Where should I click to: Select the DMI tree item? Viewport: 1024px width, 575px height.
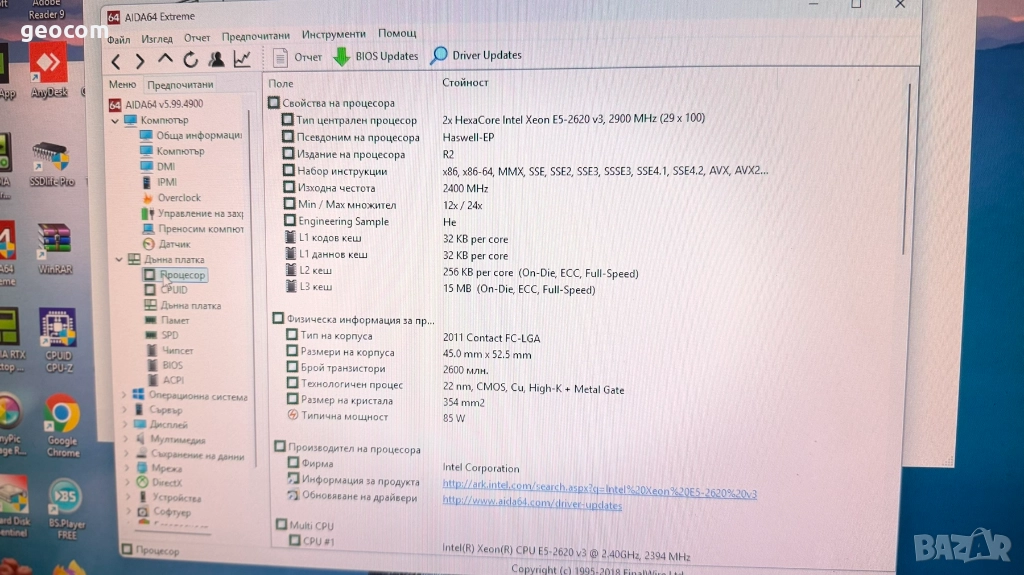pos(157,167)
